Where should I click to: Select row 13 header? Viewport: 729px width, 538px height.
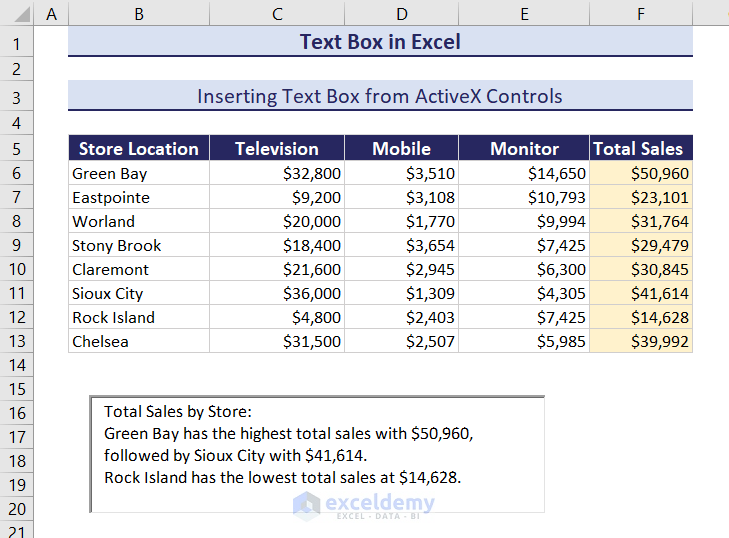tap(17, 341)
